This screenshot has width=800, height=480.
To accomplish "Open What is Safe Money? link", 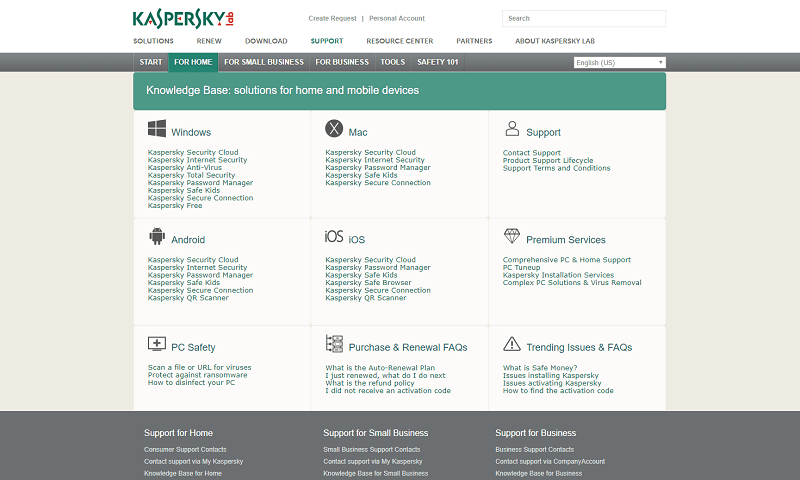I will (540, 368).
